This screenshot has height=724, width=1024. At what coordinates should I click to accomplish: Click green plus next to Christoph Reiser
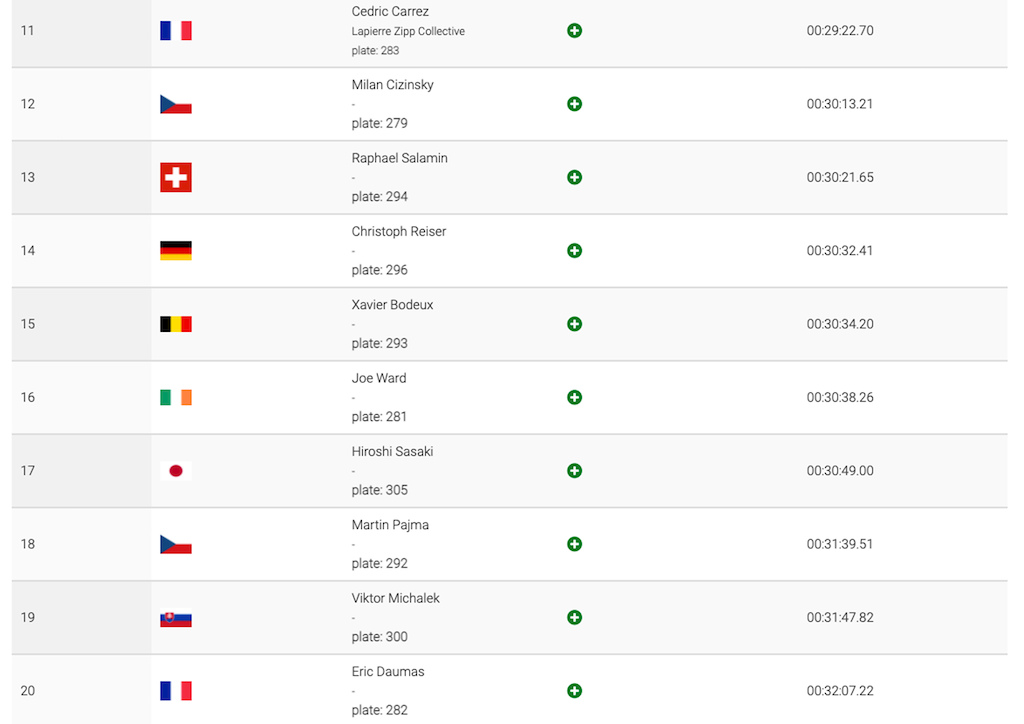574,251
